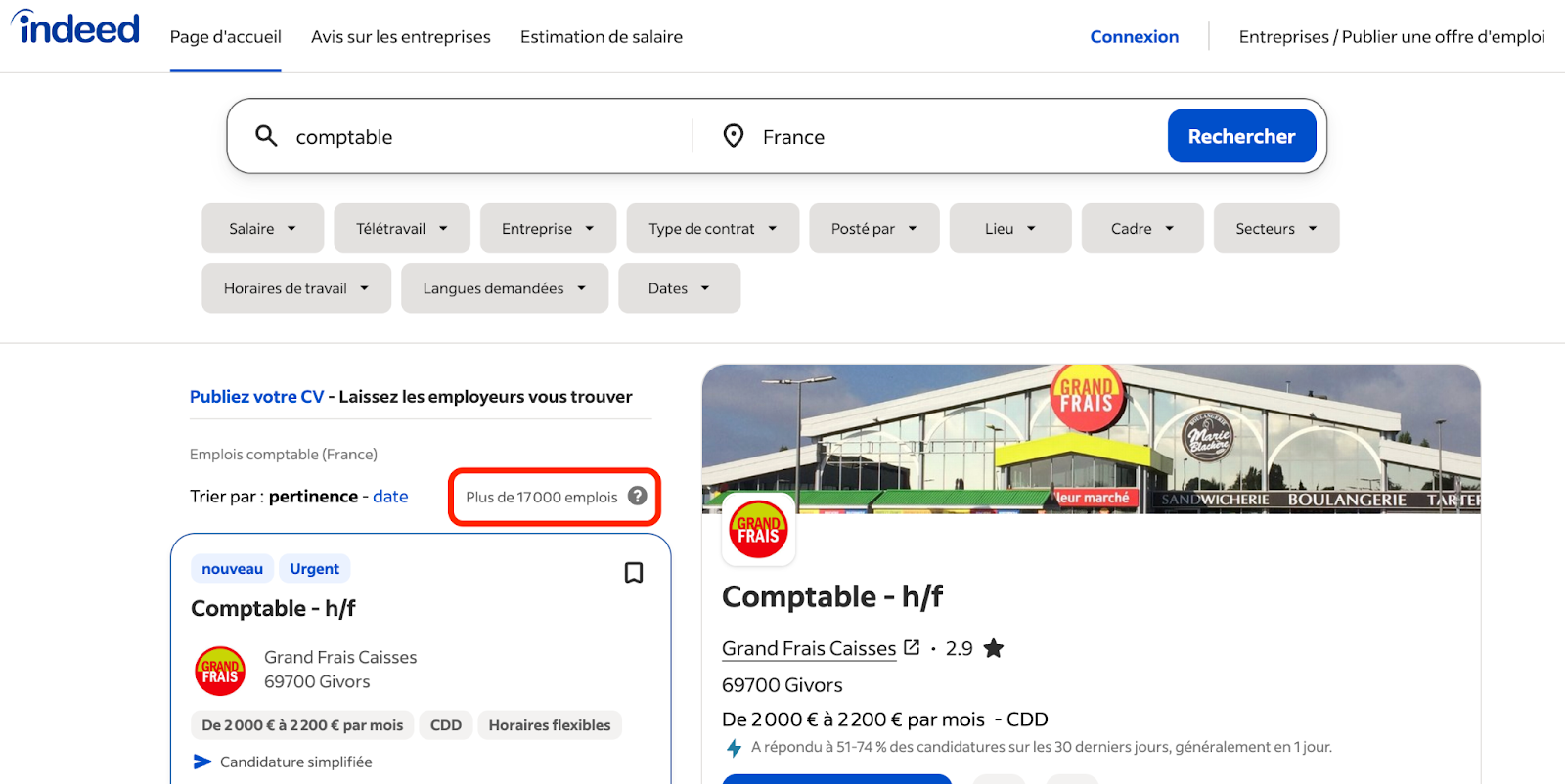Screen dimensions: 1565x784
Task: Click the location pin icon
Action: coord(733,136)
